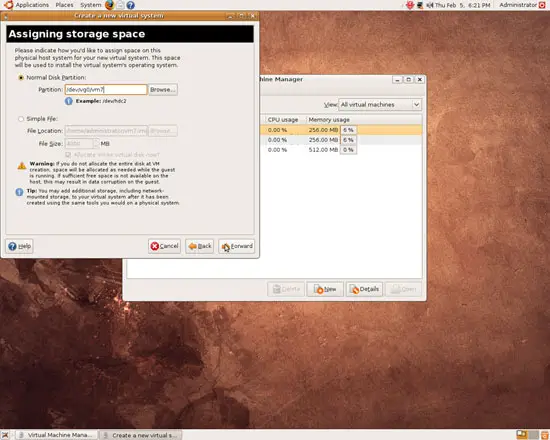The height and width of the screenshot is (440, 550).
Task: Toggle allocate entire virtual disk checkbox
Action: [68, 155]
